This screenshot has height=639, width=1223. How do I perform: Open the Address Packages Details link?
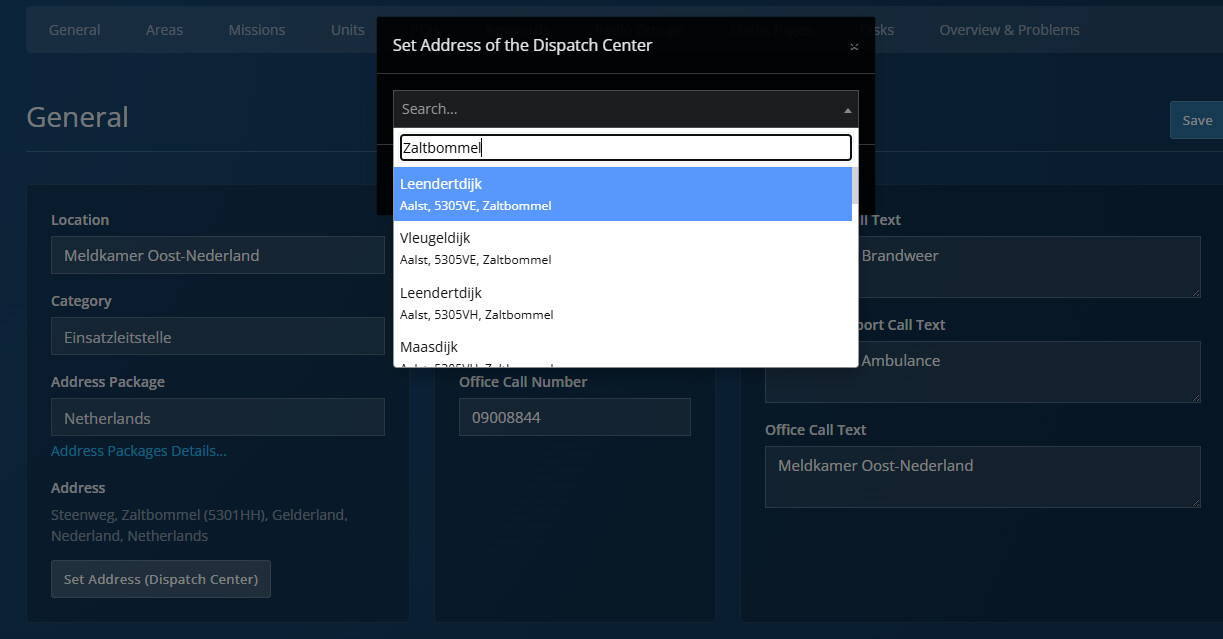click(139, 451)
